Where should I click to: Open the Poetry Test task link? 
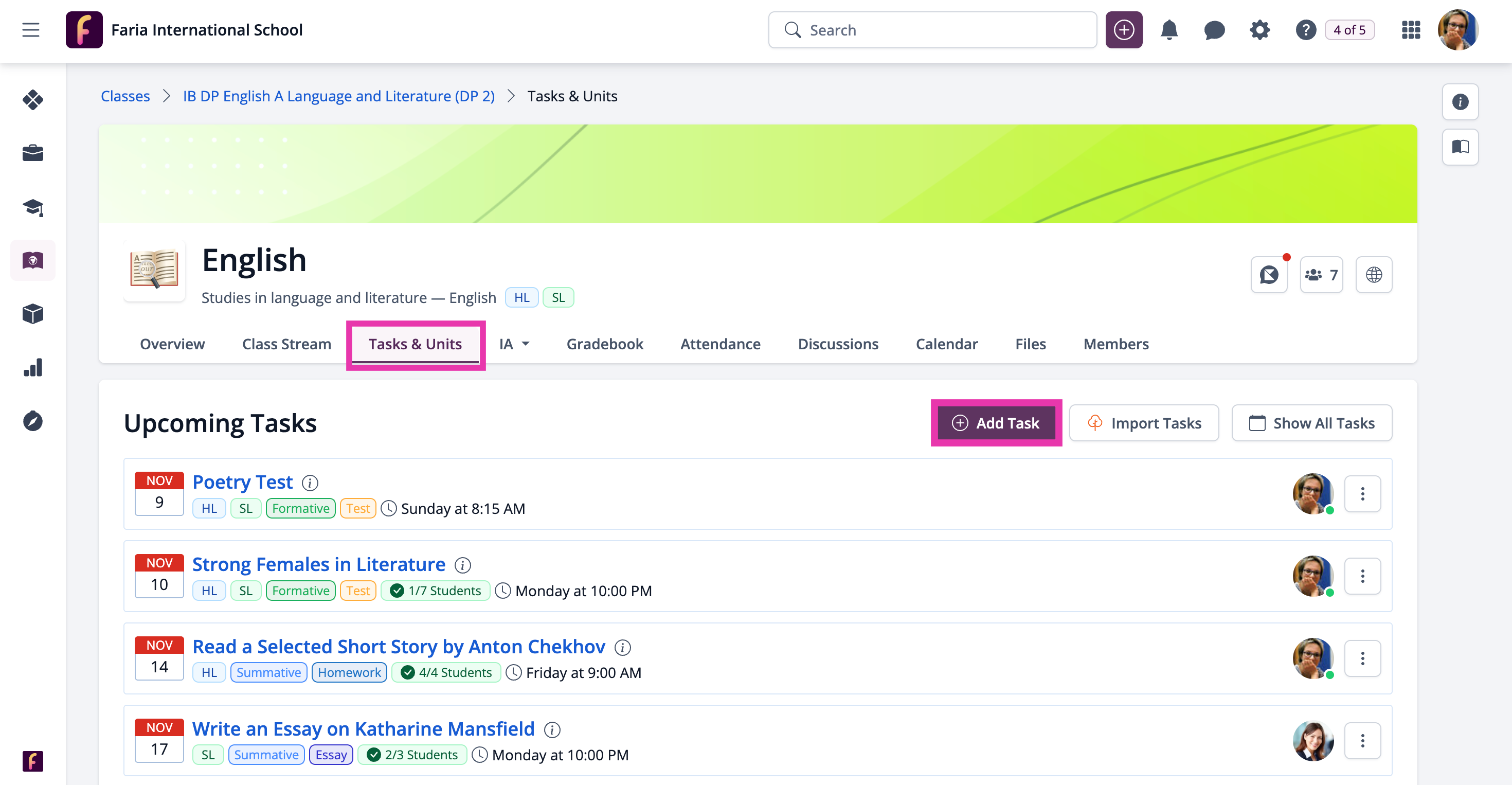coord(242,482)
